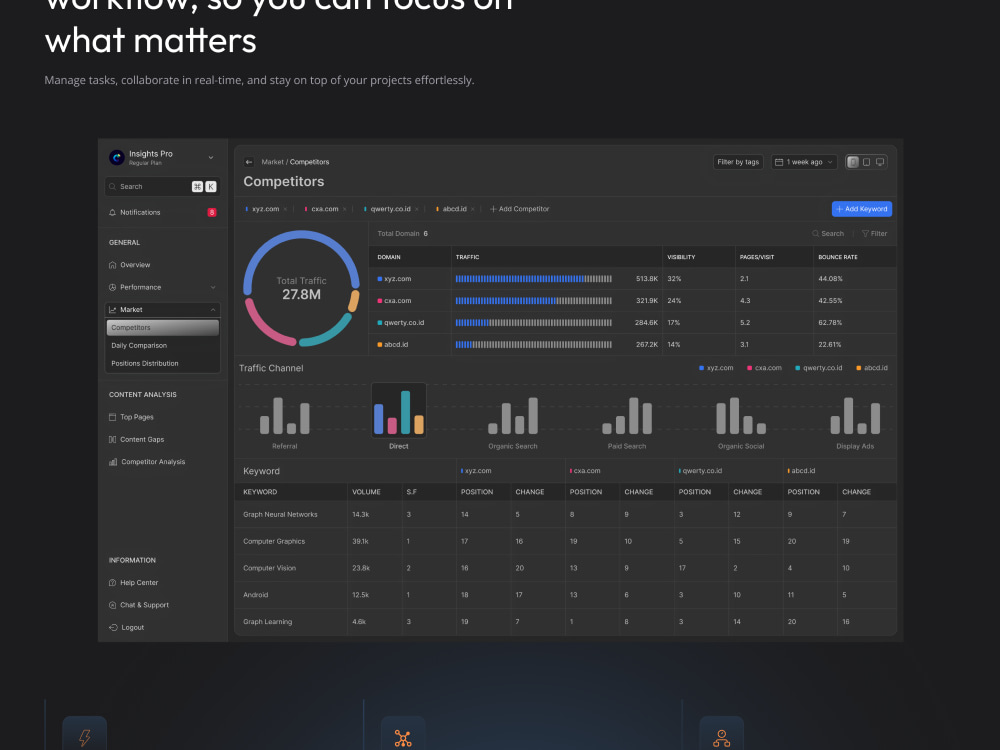Select Competitors submenu item
This screenshot has height=750, width=1000.
point(163,328)
